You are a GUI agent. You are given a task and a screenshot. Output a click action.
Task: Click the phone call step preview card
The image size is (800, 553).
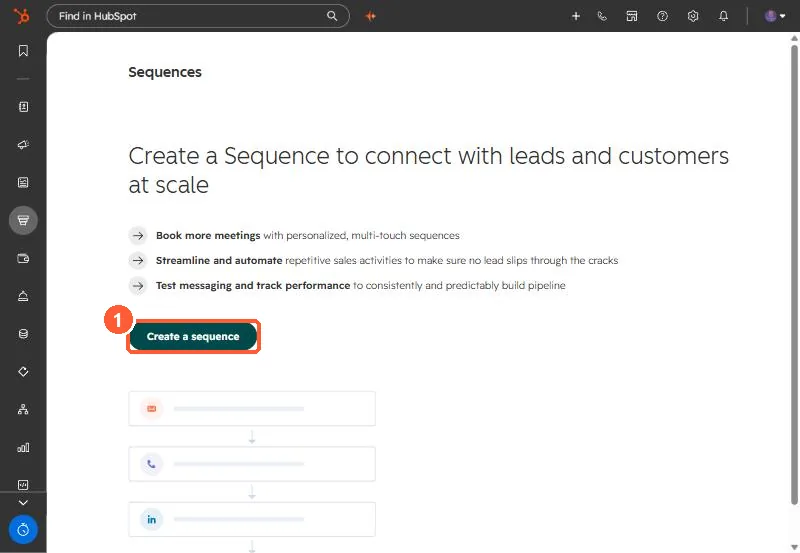click(x=252, y=464)
